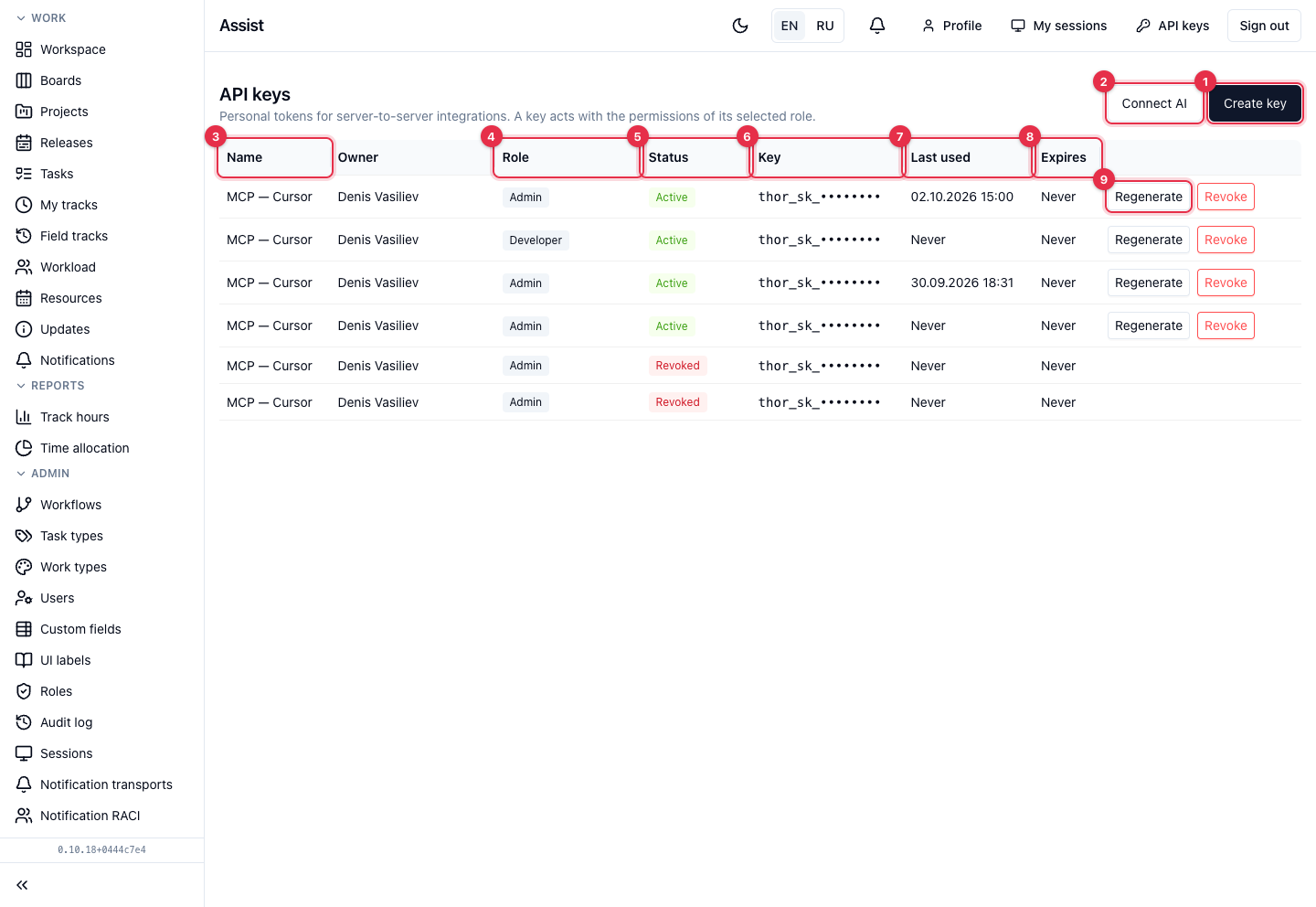The image size is (1316, 907).
Task: Switch language to RU
Action: coord(825,26)
